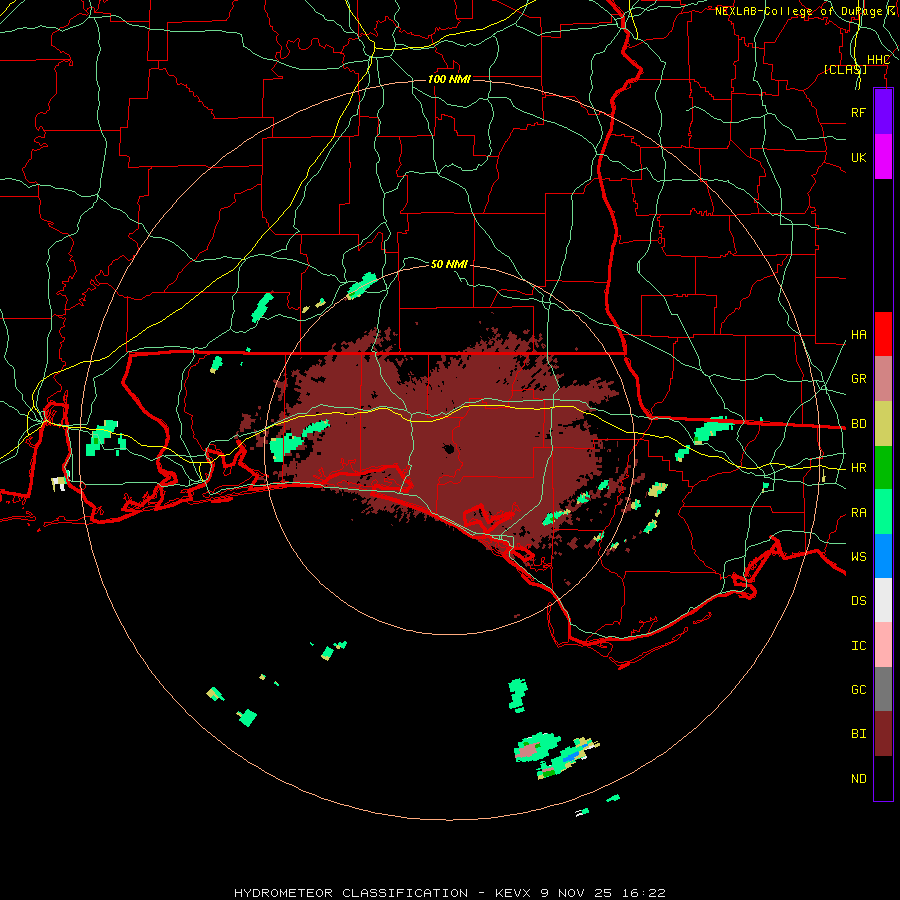Click the '[CLAS]' units label
The height and width of the screenshot is (900, 900).
[845, 70]
